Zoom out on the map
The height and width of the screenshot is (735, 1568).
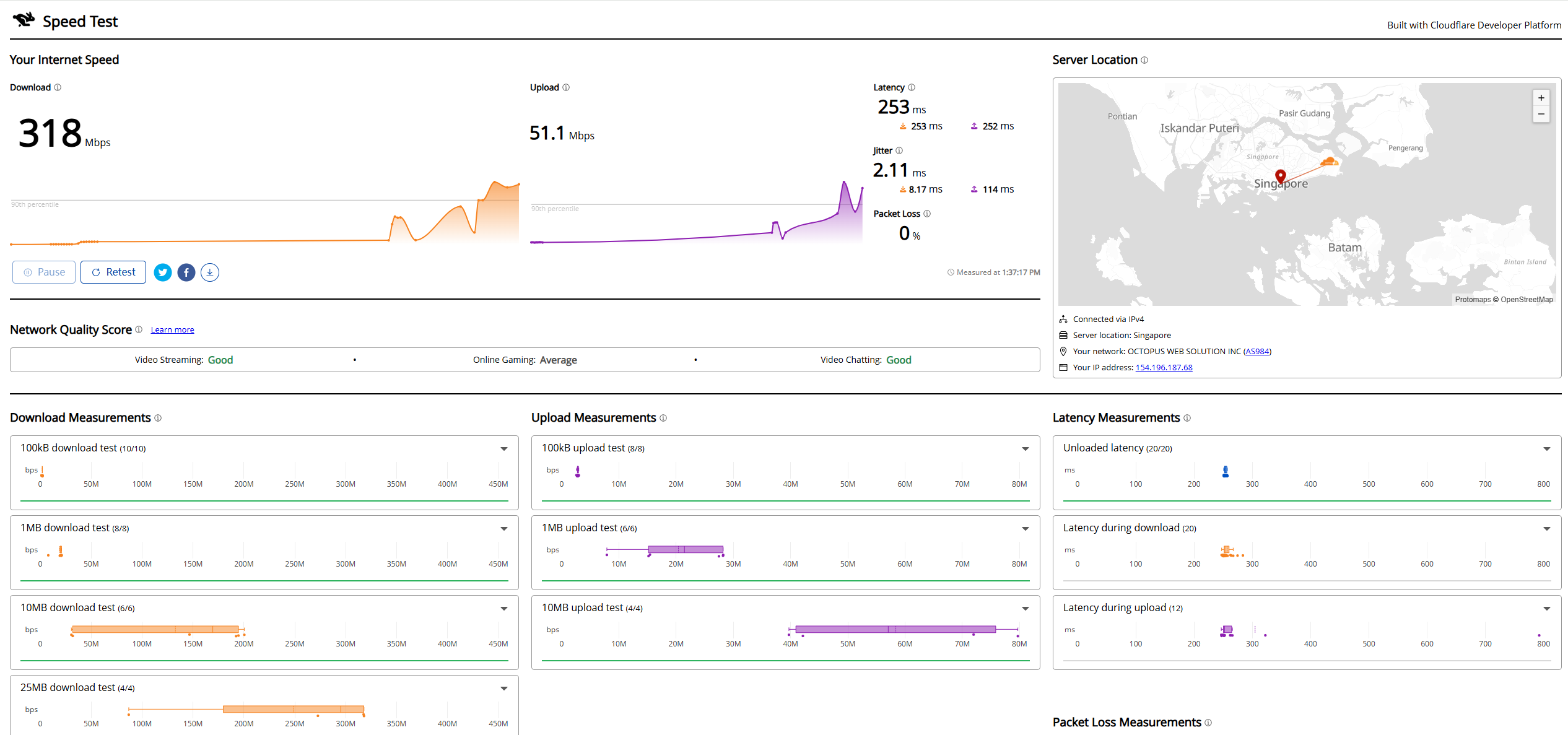pos(1541,114)
